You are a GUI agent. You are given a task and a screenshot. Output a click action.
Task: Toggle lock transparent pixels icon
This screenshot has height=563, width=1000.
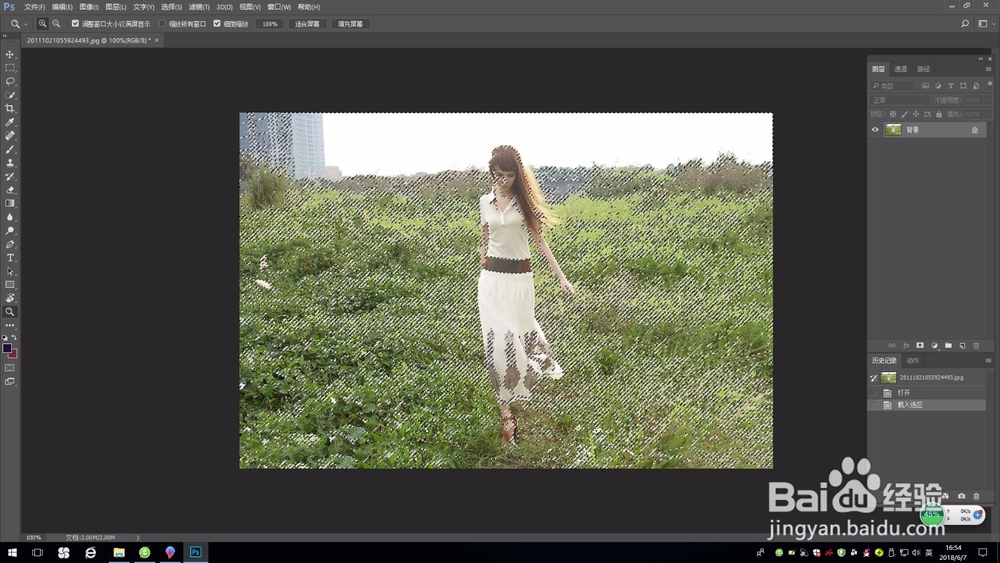pos(893,114)
